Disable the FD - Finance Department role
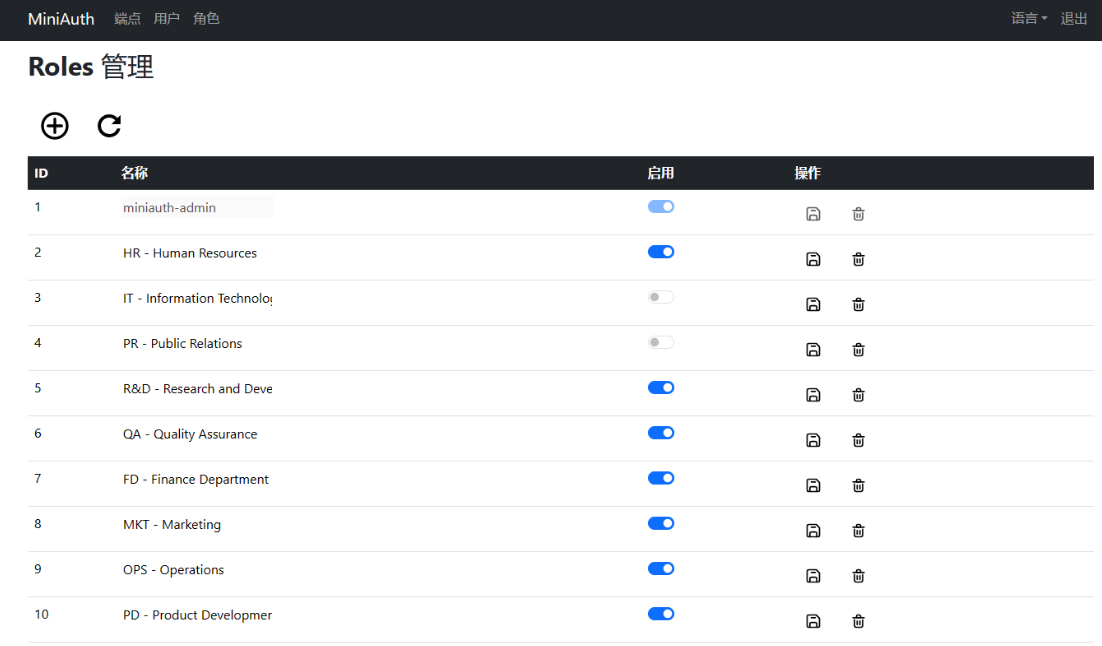The height and width of the screenshot is (646, 1102). (661, 478)
